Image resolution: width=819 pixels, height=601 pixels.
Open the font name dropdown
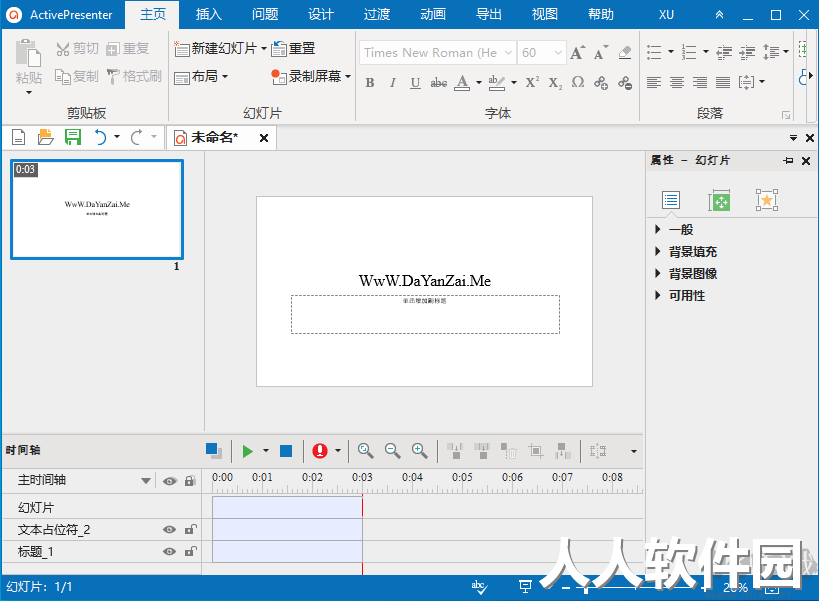tap(508, 53)
